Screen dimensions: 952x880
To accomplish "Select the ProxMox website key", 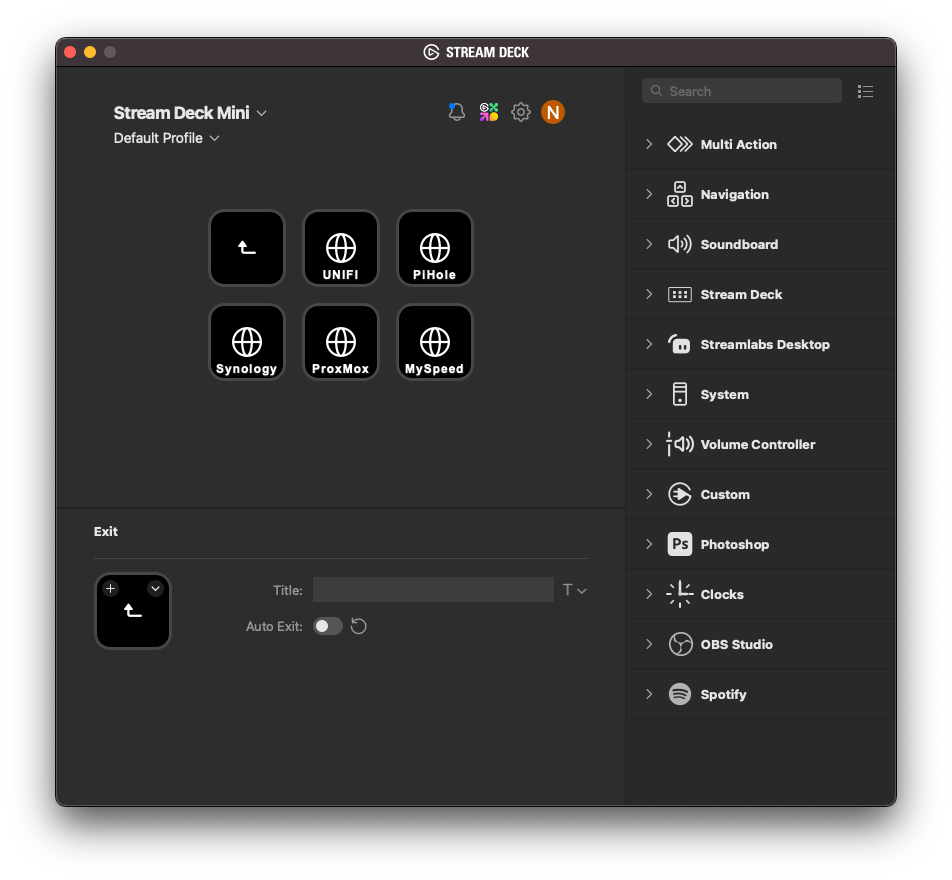I will click(x=341, y=342).
